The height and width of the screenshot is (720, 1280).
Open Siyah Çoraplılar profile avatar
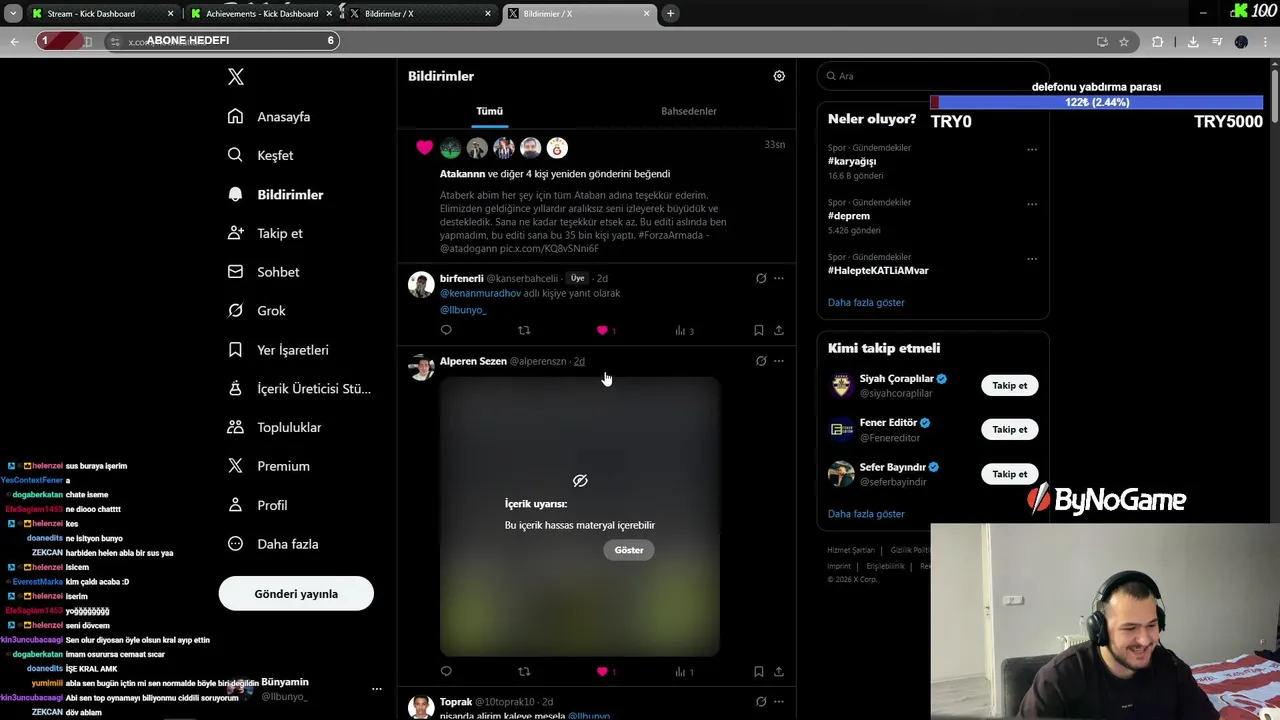pos(841,386)
